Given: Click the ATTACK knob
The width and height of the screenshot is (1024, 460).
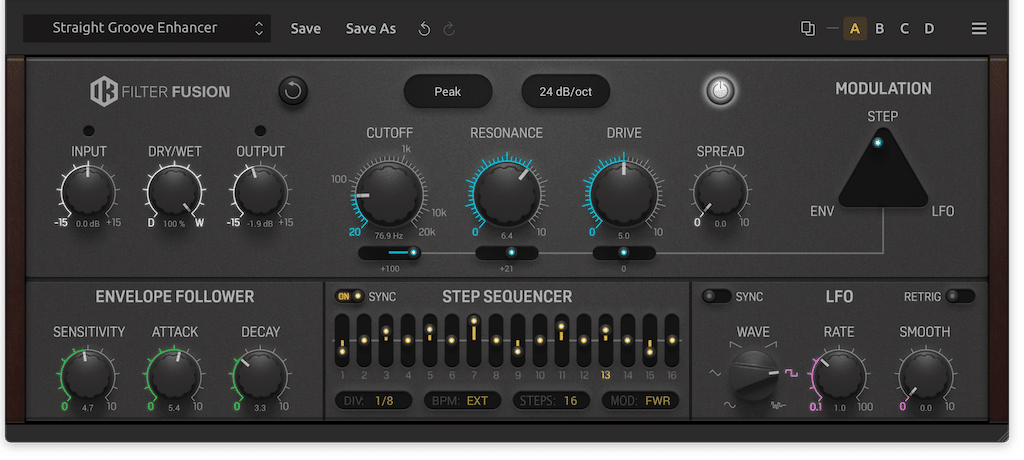Looking at the screenshot, I should pyautogui.click(x=174, y=376).
